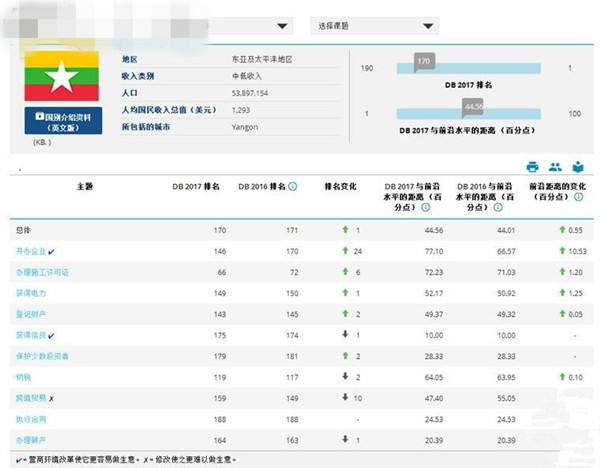This screenshot has width=600, height=468.
Task: Click the 44.56 marker on distance-to-frontier bar
Action: pos(472,105)
